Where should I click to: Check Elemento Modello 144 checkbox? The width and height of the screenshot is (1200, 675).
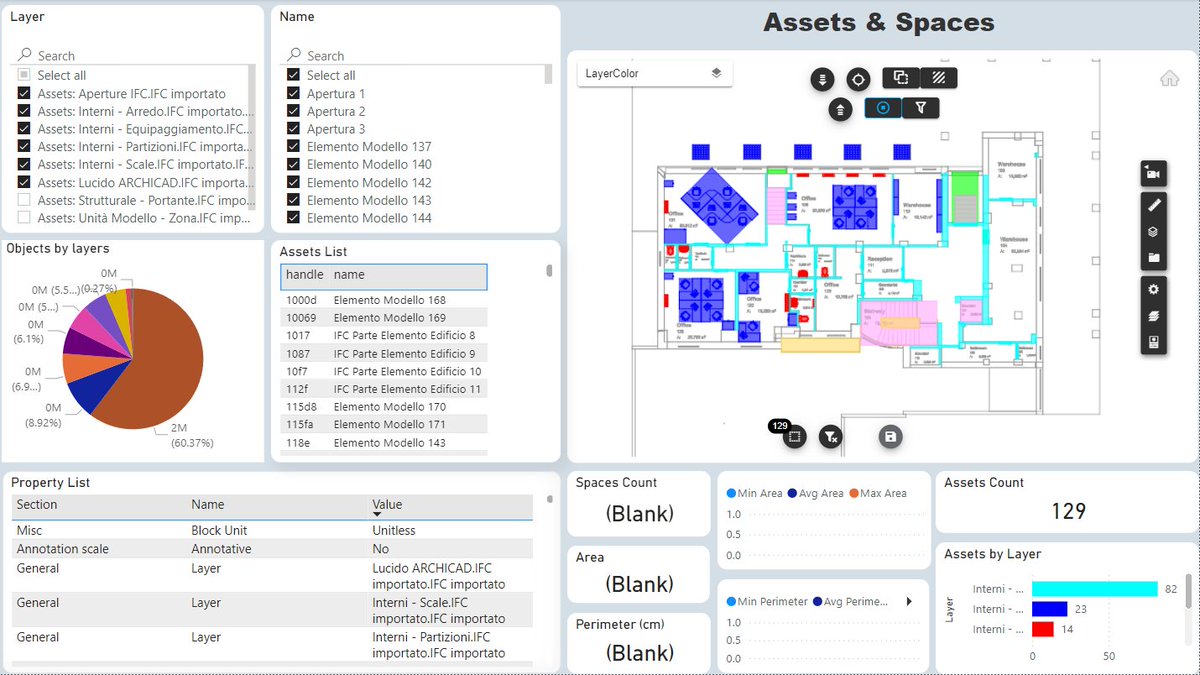point(293,218)
